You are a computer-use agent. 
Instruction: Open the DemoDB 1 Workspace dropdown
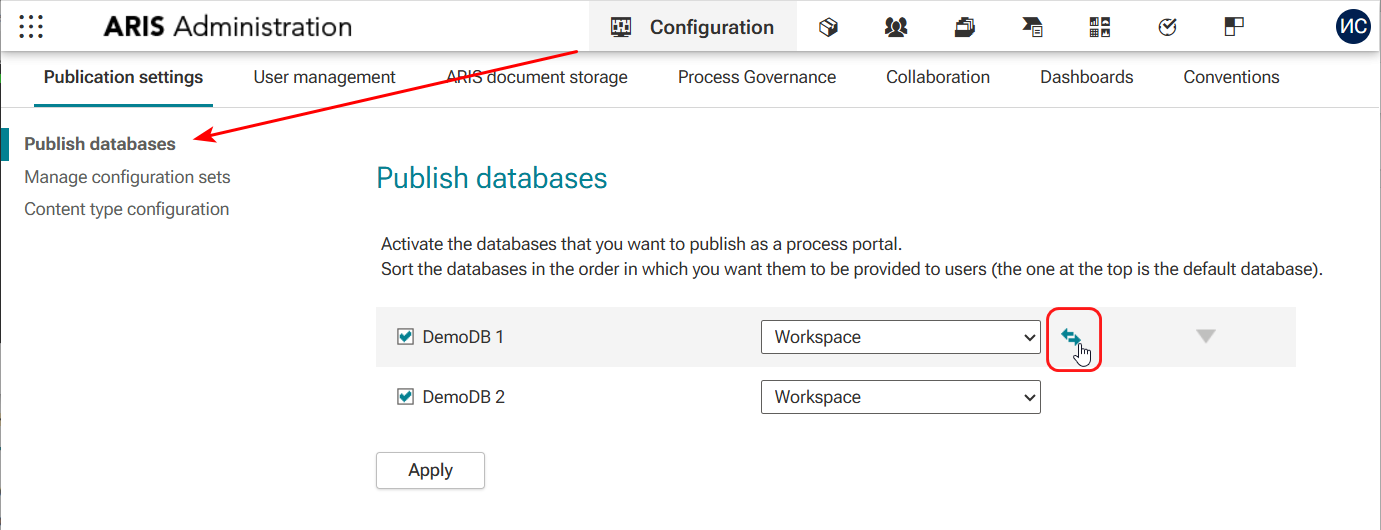[901, 337]
